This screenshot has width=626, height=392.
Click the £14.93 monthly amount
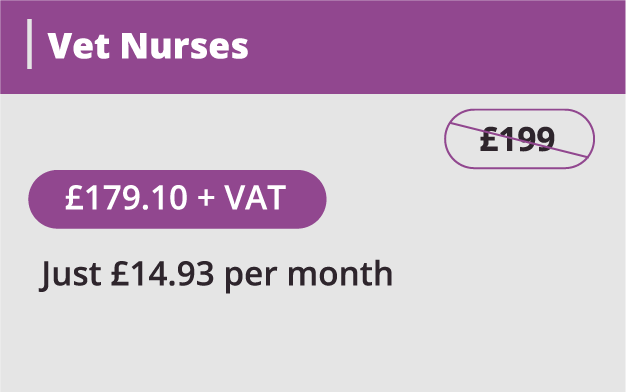(x=162, y=273)
